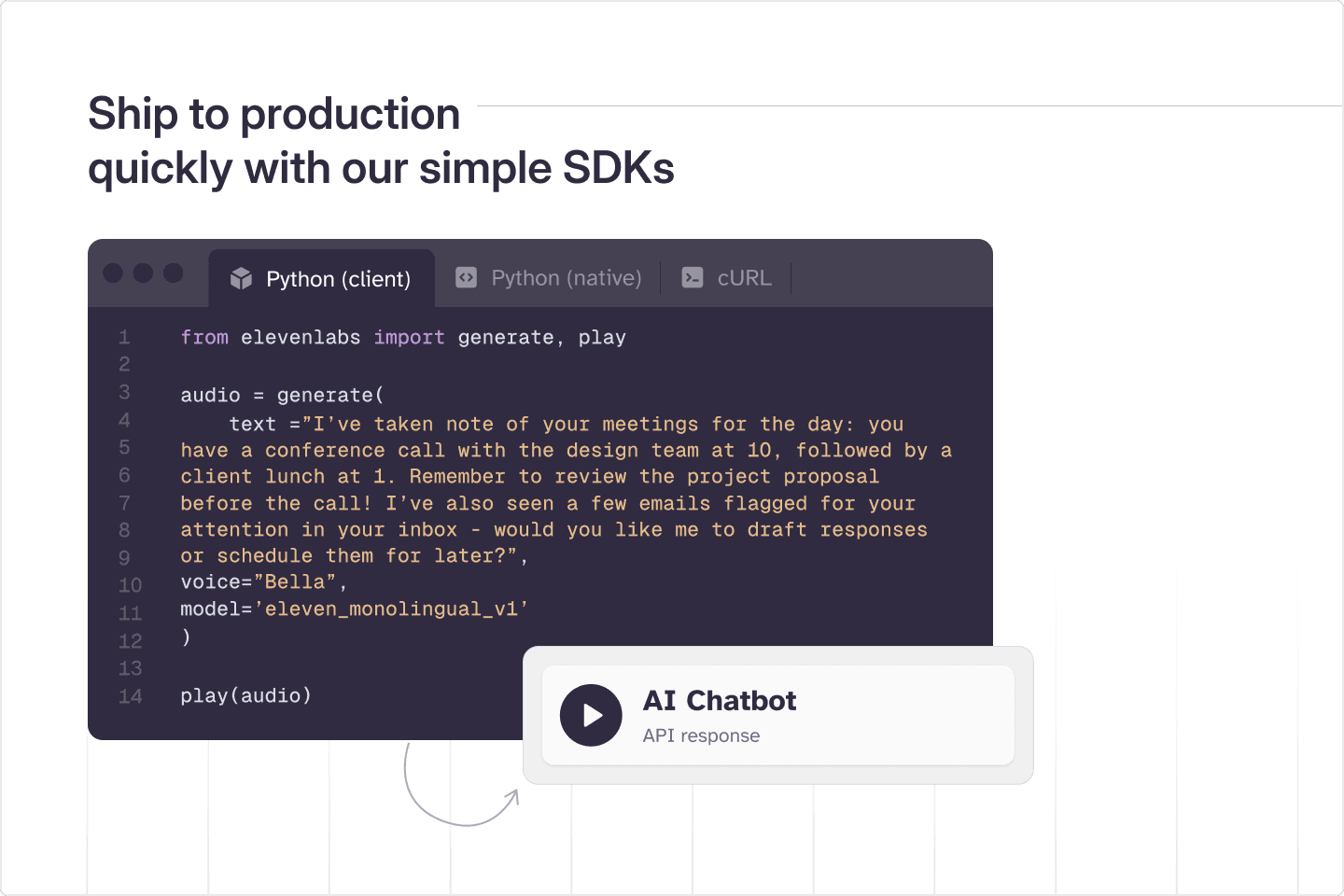
Task: Open the cURL tab
Action: point(744,278)
